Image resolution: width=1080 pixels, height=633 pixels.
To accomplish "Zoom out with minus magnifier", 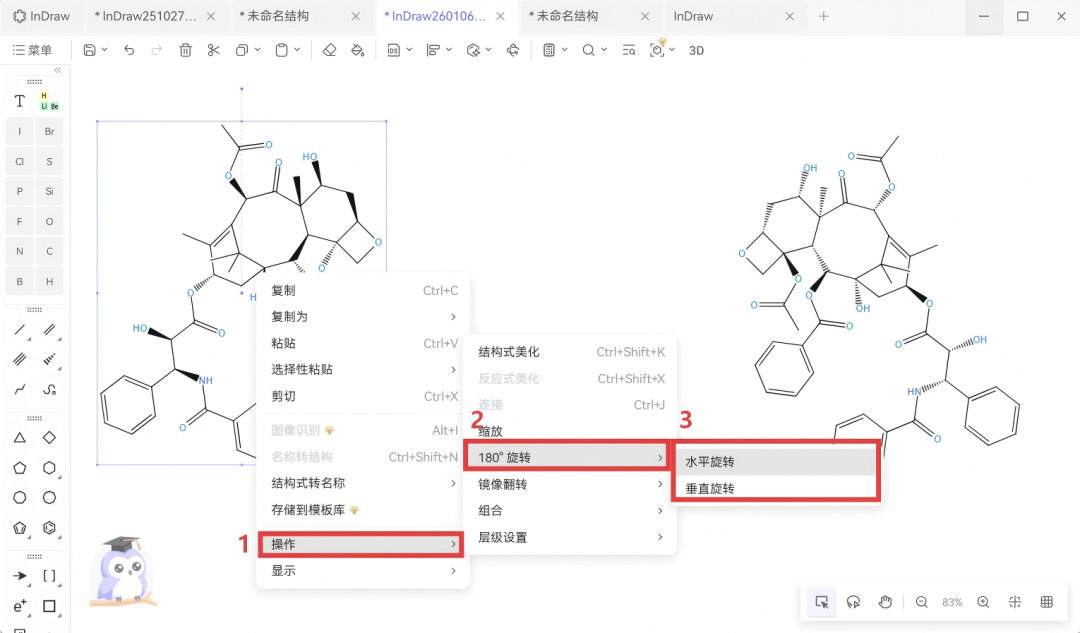I will click(922, 602).
